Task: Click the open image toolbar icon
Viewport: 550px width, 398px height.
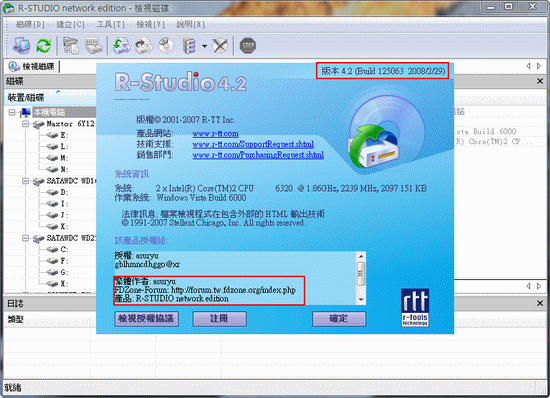Action: pyautogui.click(x=144, y=46)
